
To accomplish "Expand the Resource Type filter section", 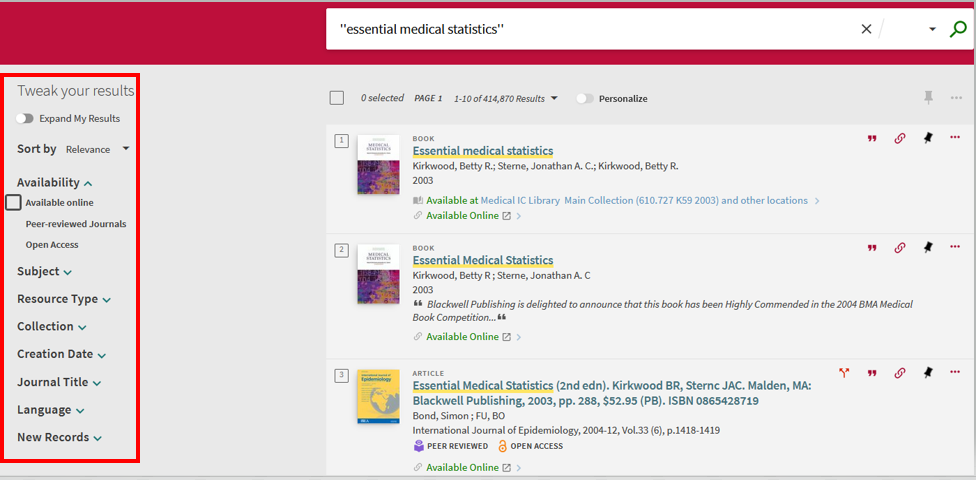I will click(x=64, y=299).
